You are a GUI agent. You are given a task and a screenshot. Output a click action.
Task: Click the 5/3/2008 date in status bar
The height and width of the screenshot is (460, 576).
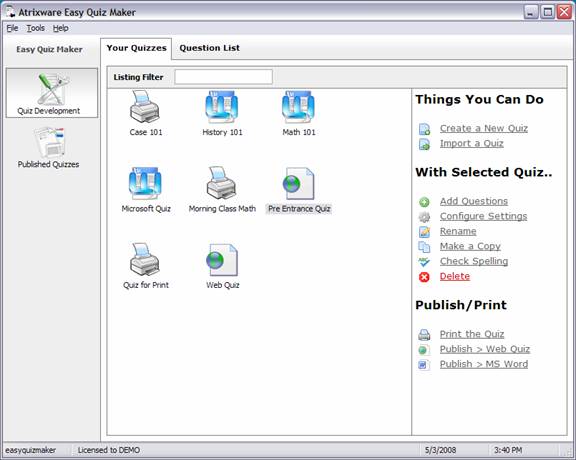click(x=440, y=450)
